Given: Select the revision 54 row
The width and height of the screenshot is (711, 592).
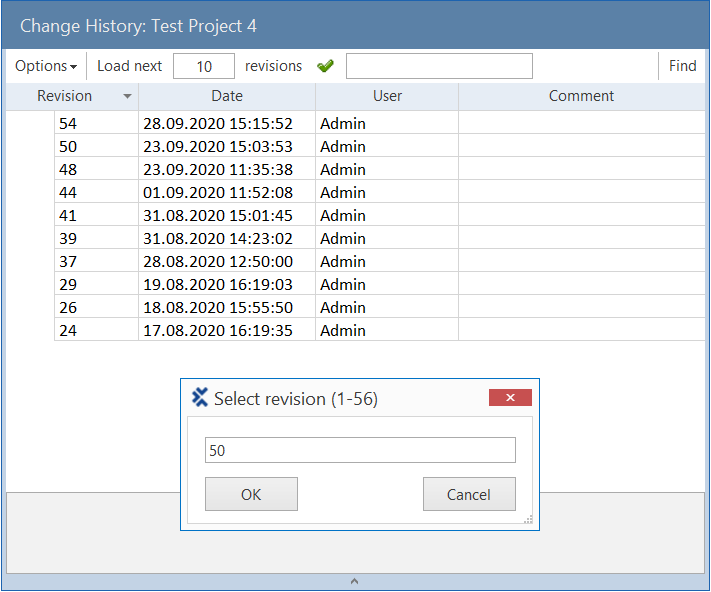Looking at the screenshot, I should point(226,124).
